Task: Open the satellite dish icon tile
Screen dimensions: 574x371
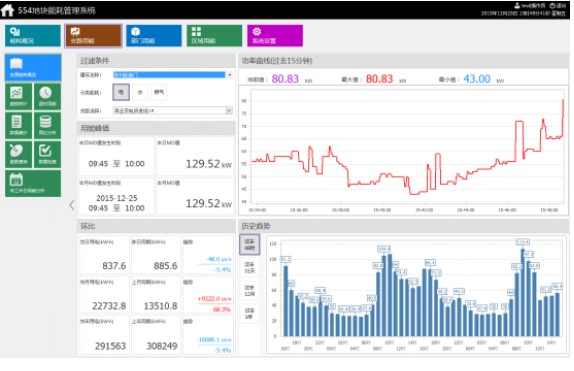Action: pyautogui.click(x=18, y=154)
